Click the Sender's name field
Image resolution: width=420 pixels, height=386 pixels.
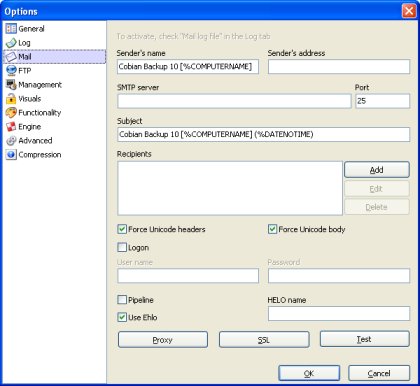pos(188,67)
